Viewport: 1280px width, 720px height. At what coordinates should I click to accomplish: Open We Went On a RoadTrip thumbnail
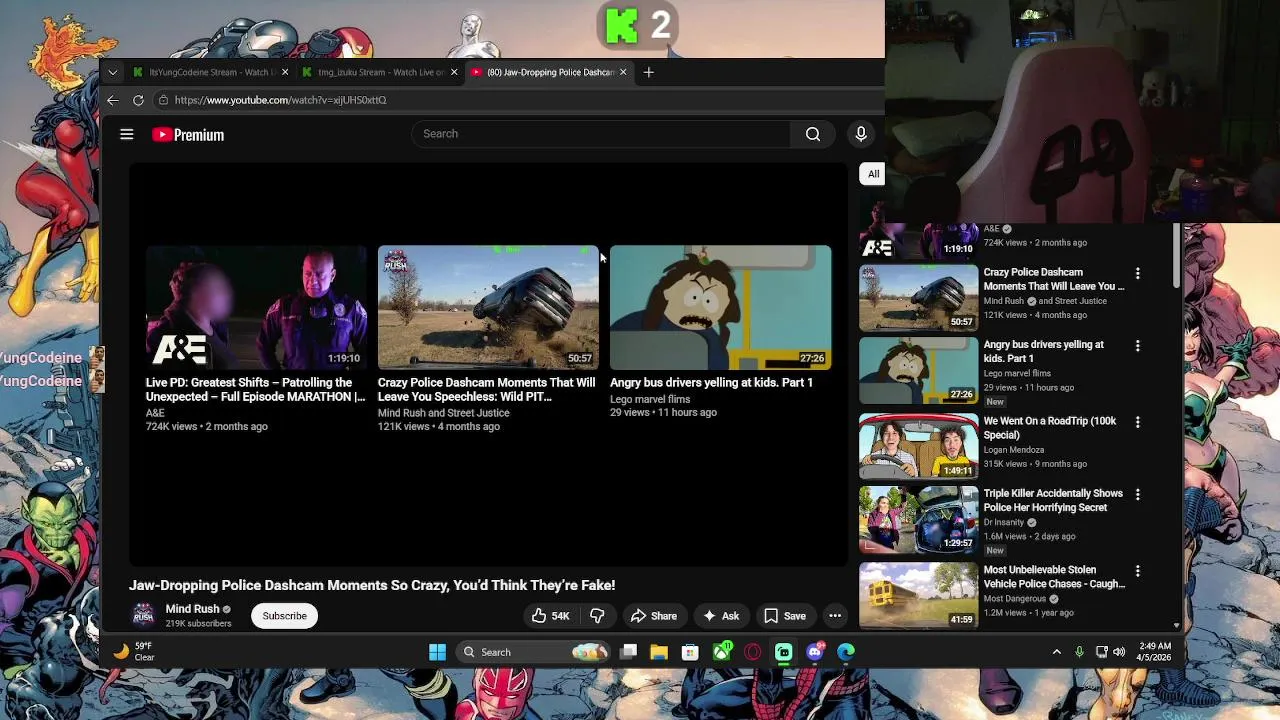tap(919, 446)
